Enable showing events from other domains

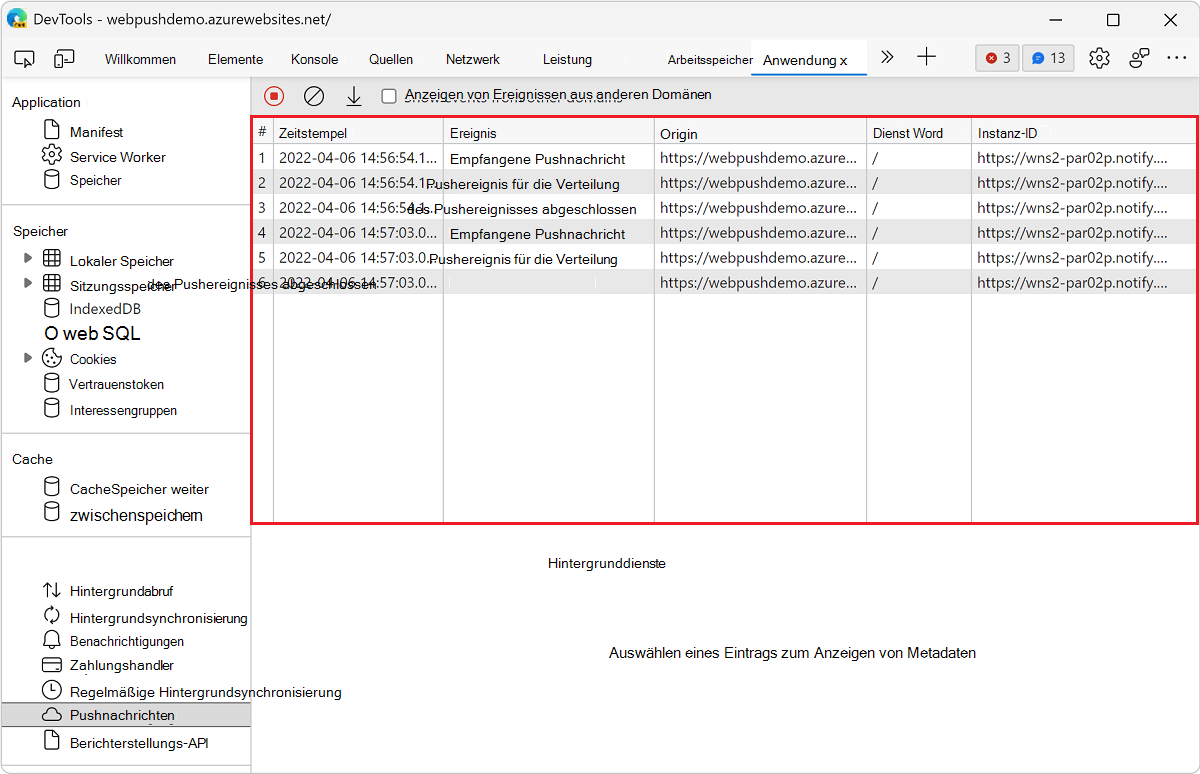389,96
